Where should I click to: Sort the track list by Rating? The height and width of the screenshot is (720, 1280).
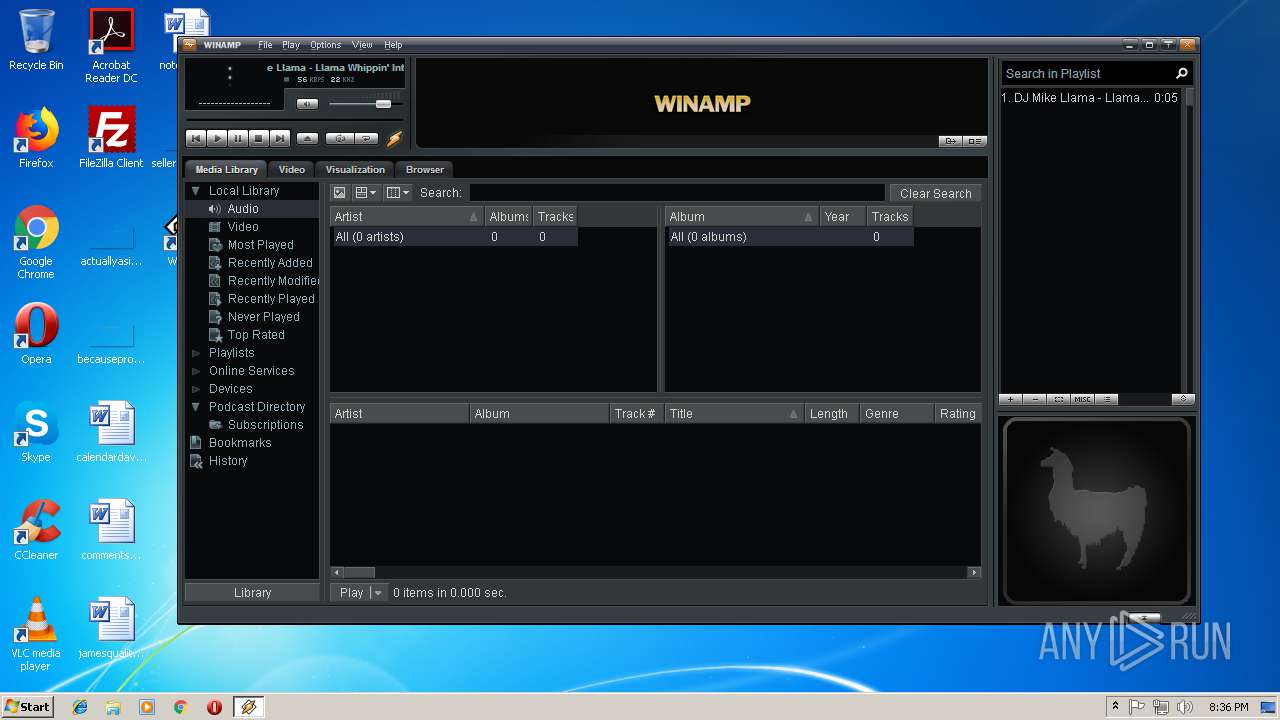(x=957, y=414)
